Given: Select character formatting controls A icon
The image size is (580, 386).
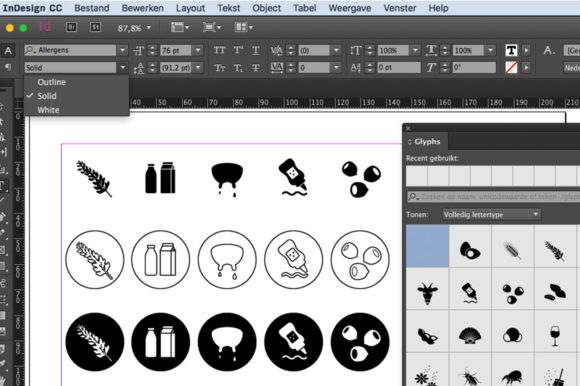Looking at the screenshot, I should click(x=8, y=51).
